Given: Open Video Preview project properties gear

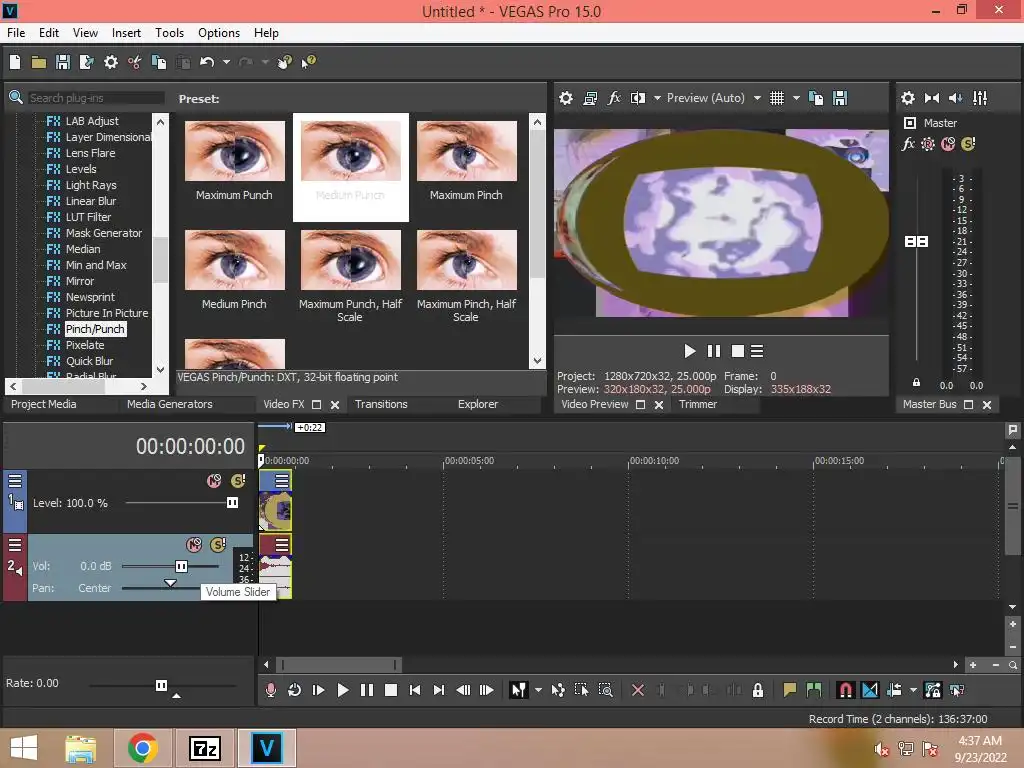Looking at the screenshot, I should pyautogui.click(x=566, y=98).
